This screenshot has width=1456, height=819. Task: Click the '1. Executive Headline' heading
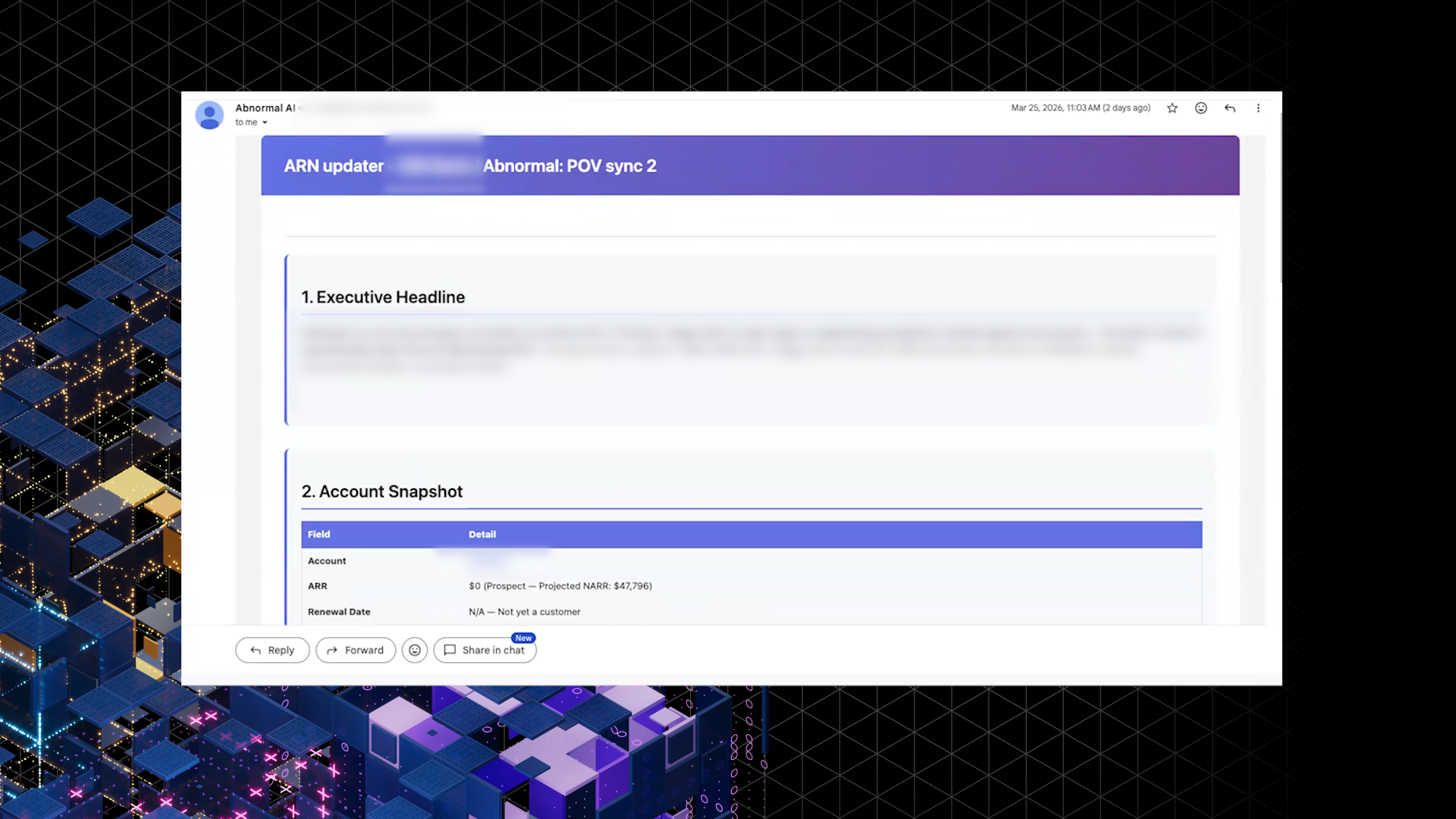[383, 297]
